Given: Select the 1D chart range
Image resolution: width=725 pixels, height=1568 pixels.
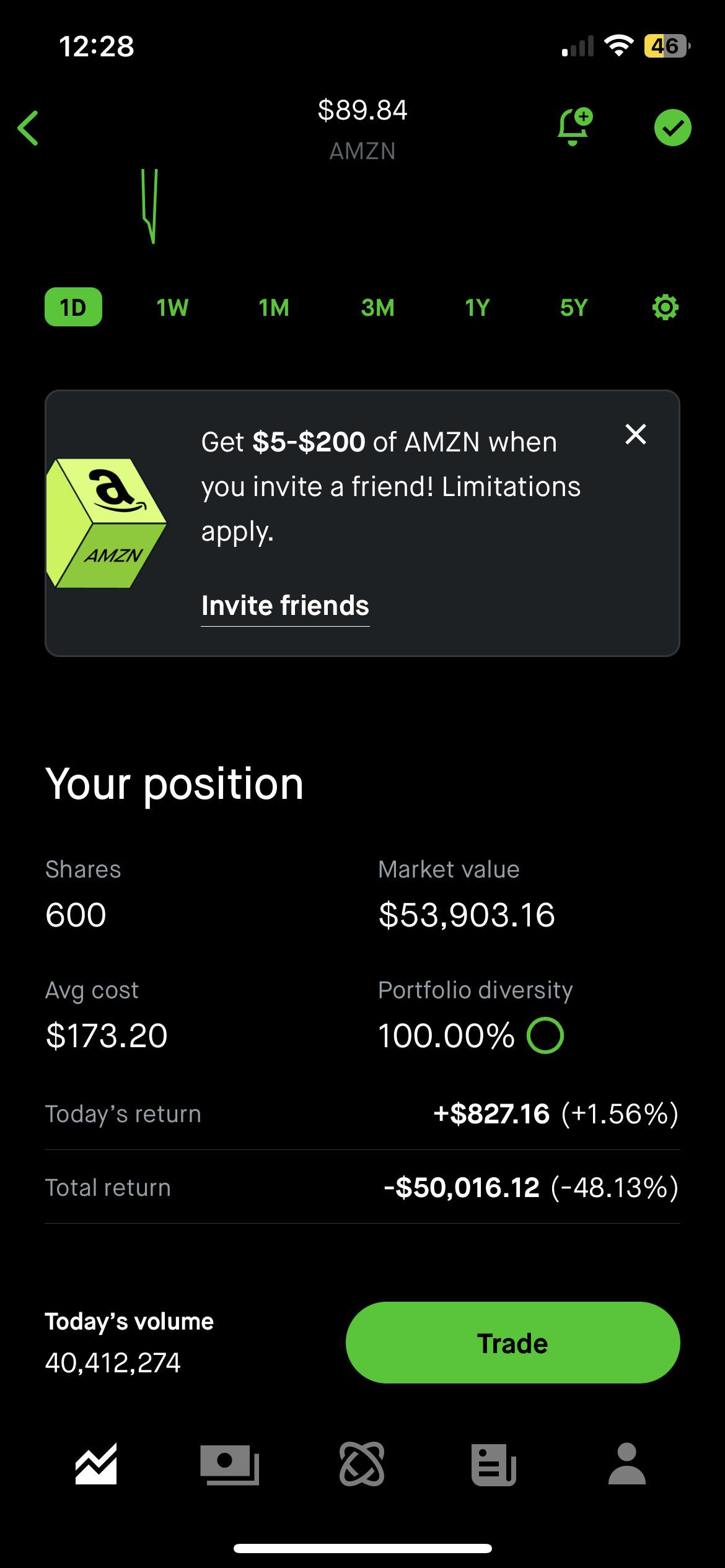Looking at the screenshot, I should (73, 307).
